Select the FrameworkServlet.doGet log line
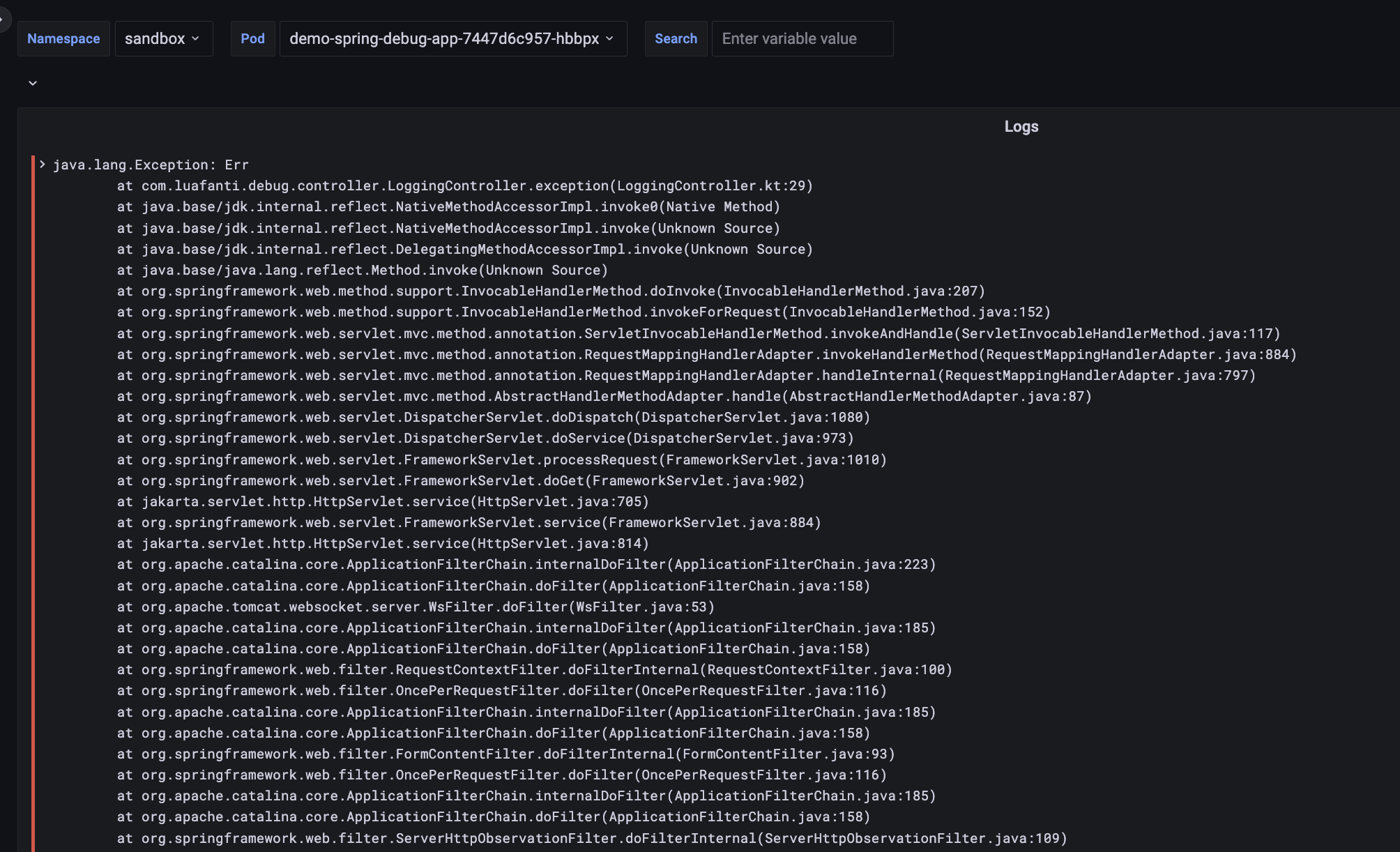 (x=460, y=480)
